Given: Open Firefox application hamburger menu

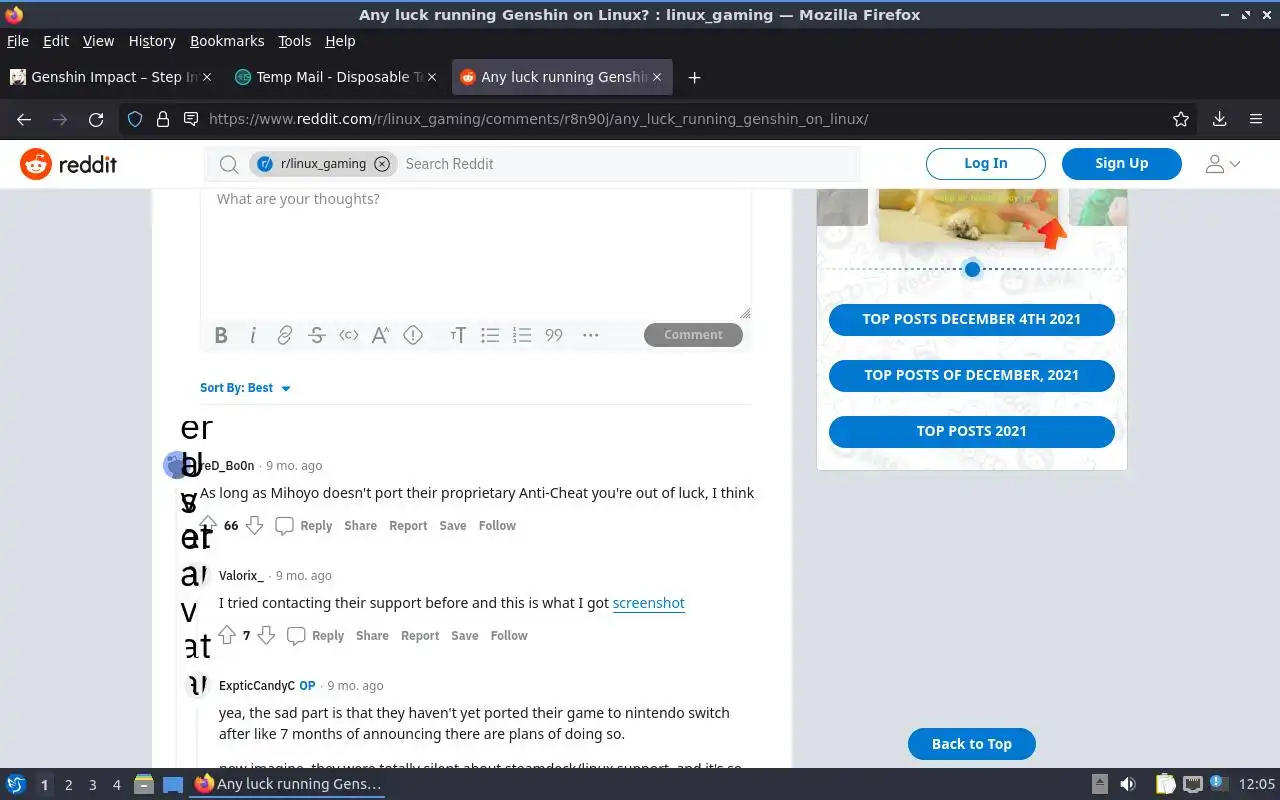Looking at the screenshot, I should [x=1256, y=119].
